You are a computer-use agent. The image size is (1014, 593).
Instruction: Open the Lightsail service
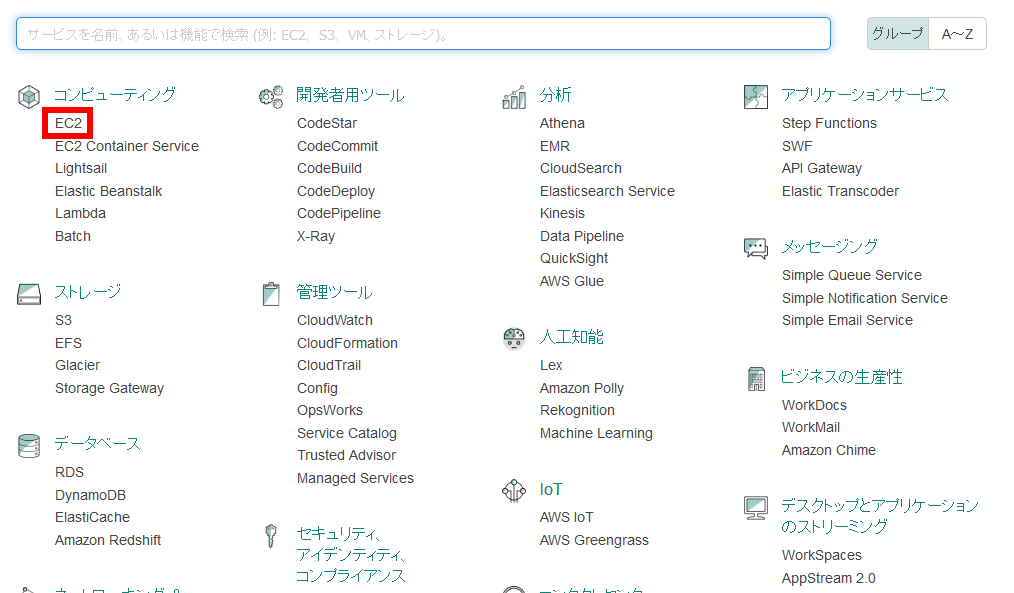(81, 168)
